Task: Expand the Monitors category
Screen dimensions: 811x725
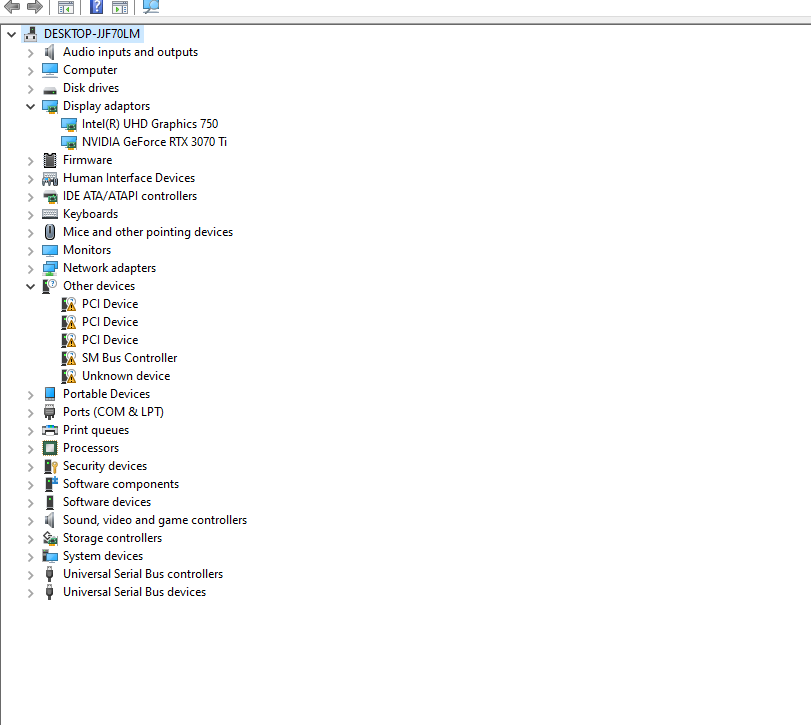Action: pyautogui.click(x=31, y=251)
